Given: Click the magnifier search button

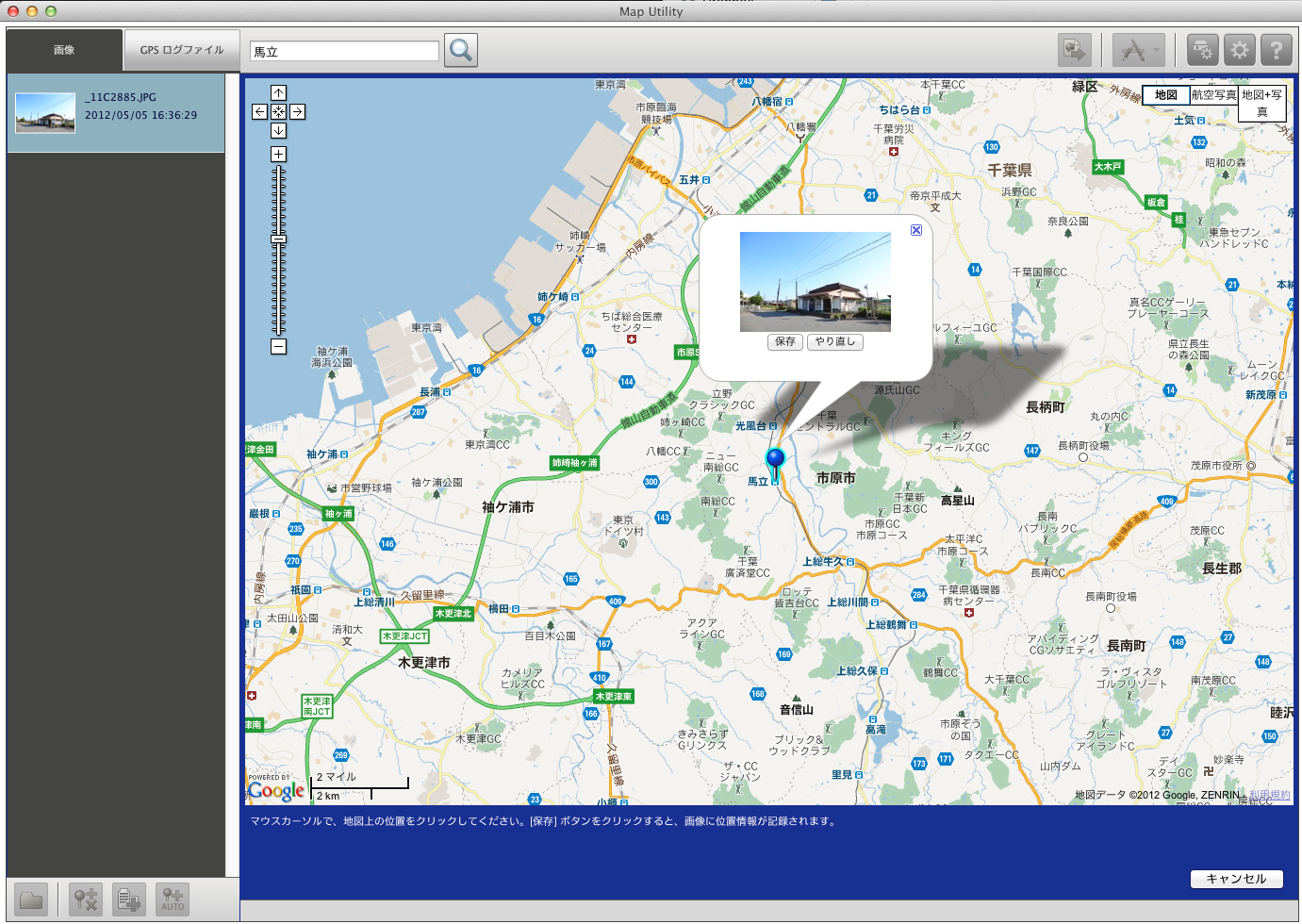Looking at the screenshot, I should click(461, 50).
